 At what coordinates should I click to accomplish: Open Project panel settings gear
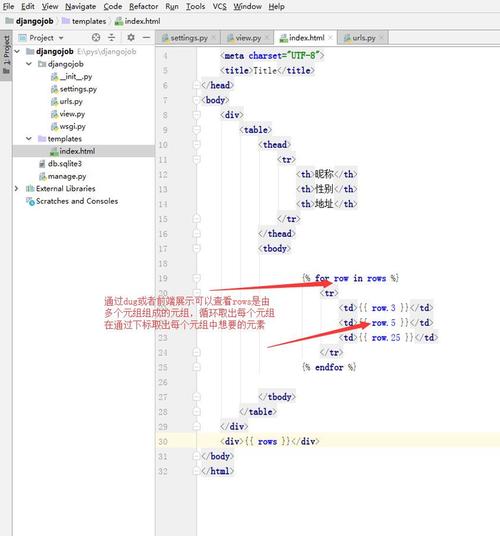tap(131, 38)
